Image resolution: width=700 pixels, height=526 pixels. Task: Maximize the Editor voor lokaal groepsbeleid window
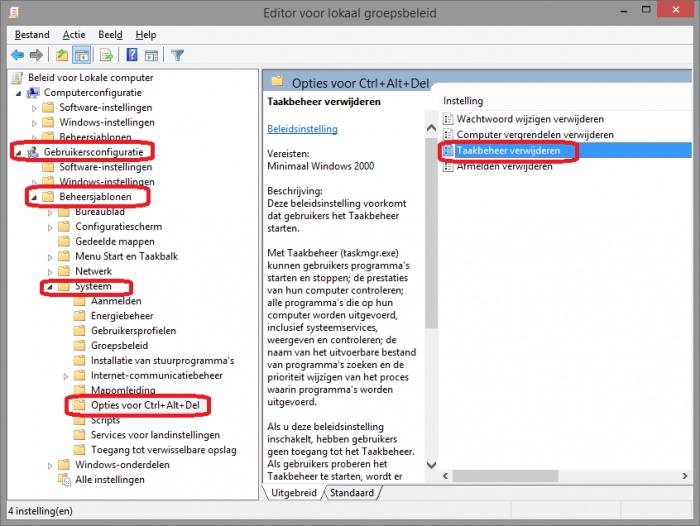point(646,10)
